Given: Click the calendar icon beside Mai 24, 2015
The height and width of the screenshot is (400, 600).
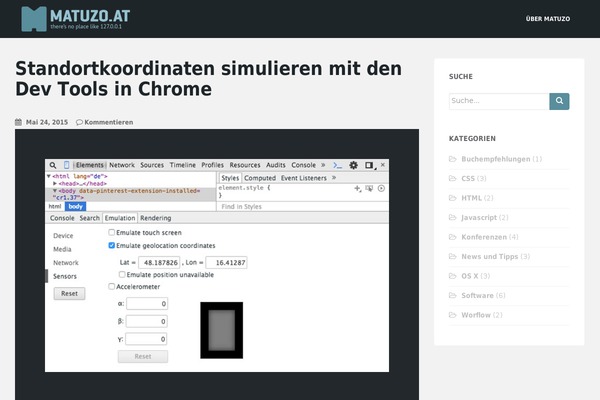Looking at the screenshot, I should tap(18, 122).
